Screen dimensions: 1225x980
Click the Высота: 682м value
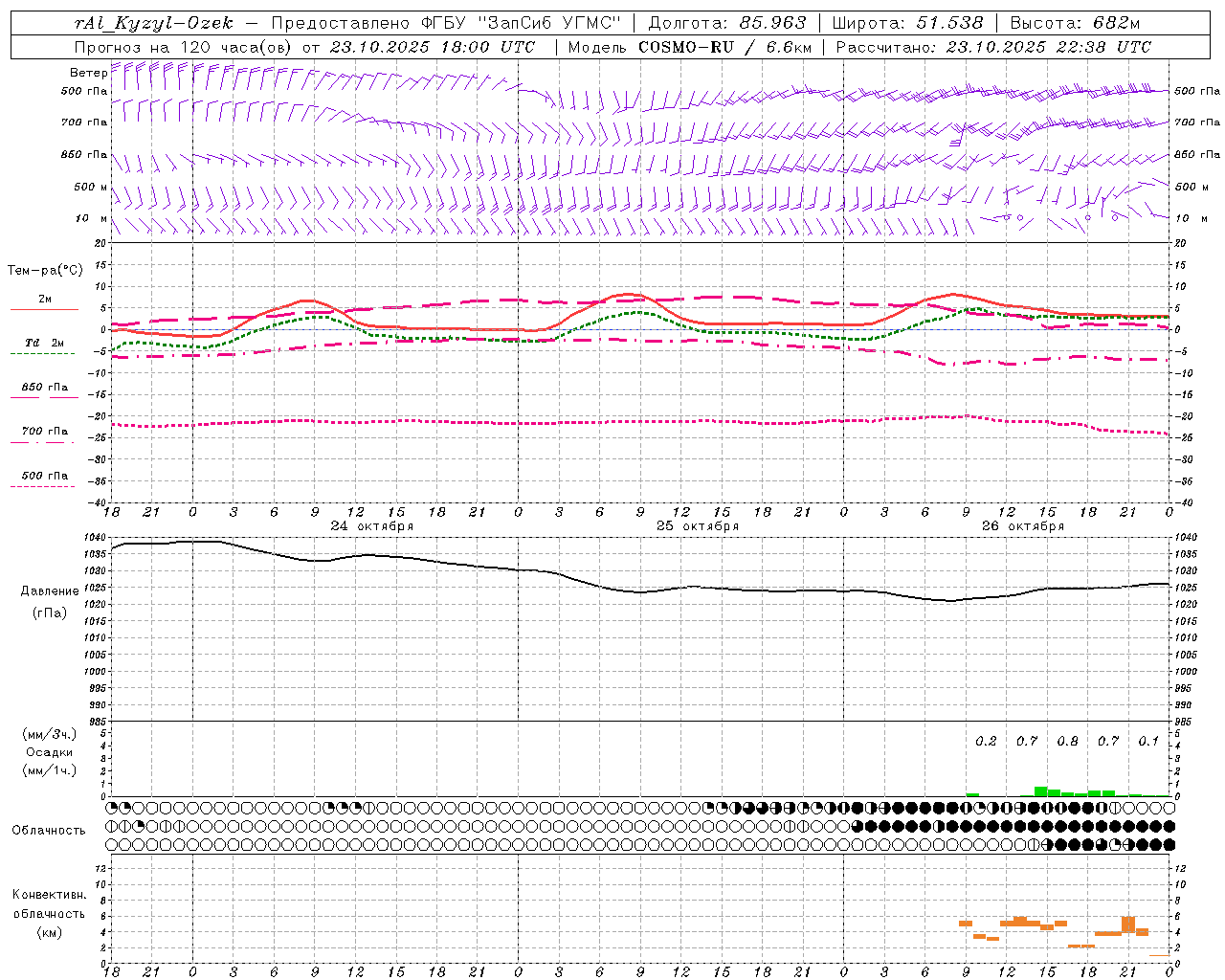1076,23
